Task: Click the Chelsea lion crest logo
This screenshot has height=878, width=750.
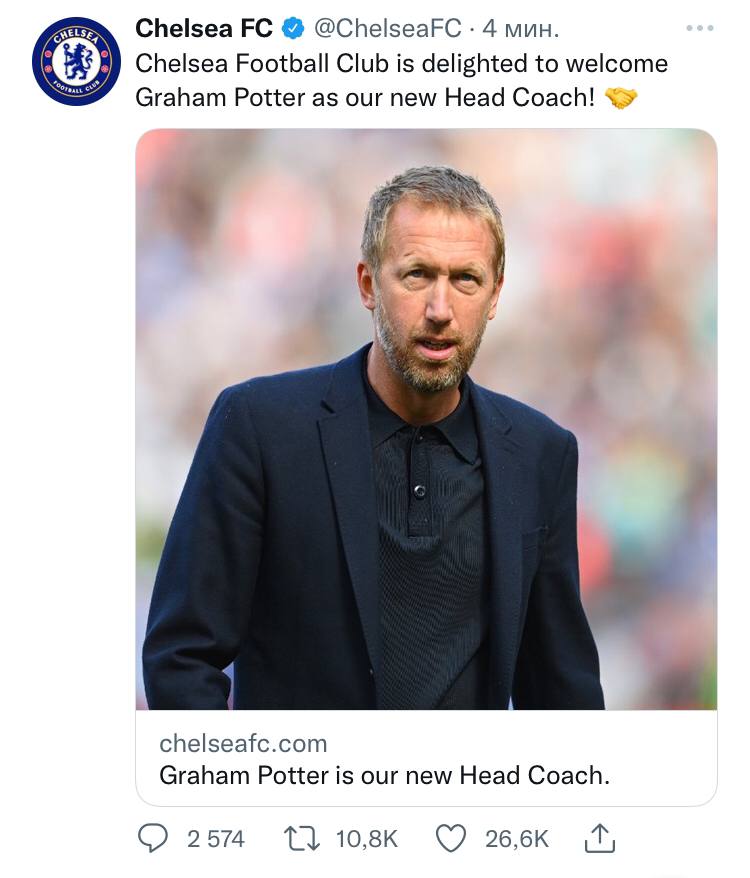Action: (x=77, y=62)
